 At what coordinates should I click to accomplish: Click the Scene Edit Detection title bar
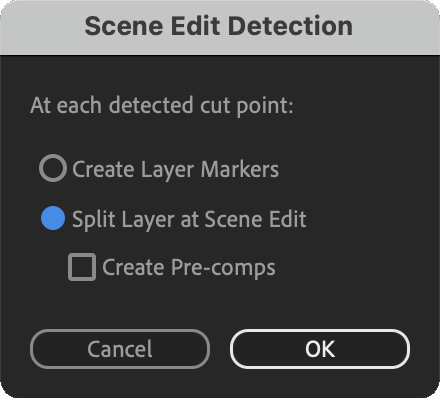tap(220, 27)
